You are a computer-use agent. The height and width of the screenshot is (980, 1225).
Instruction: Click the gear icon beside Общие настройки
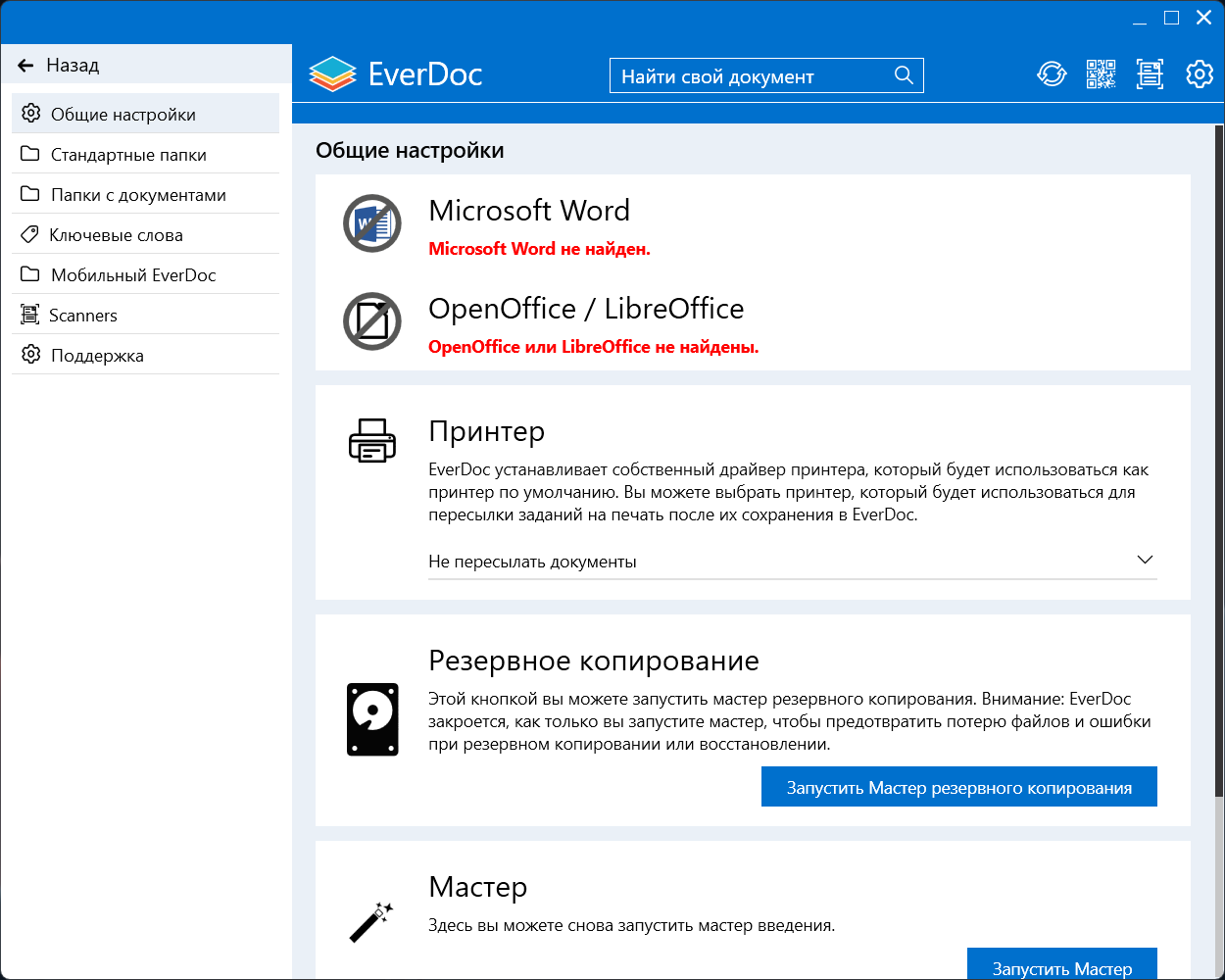[31, 114]
